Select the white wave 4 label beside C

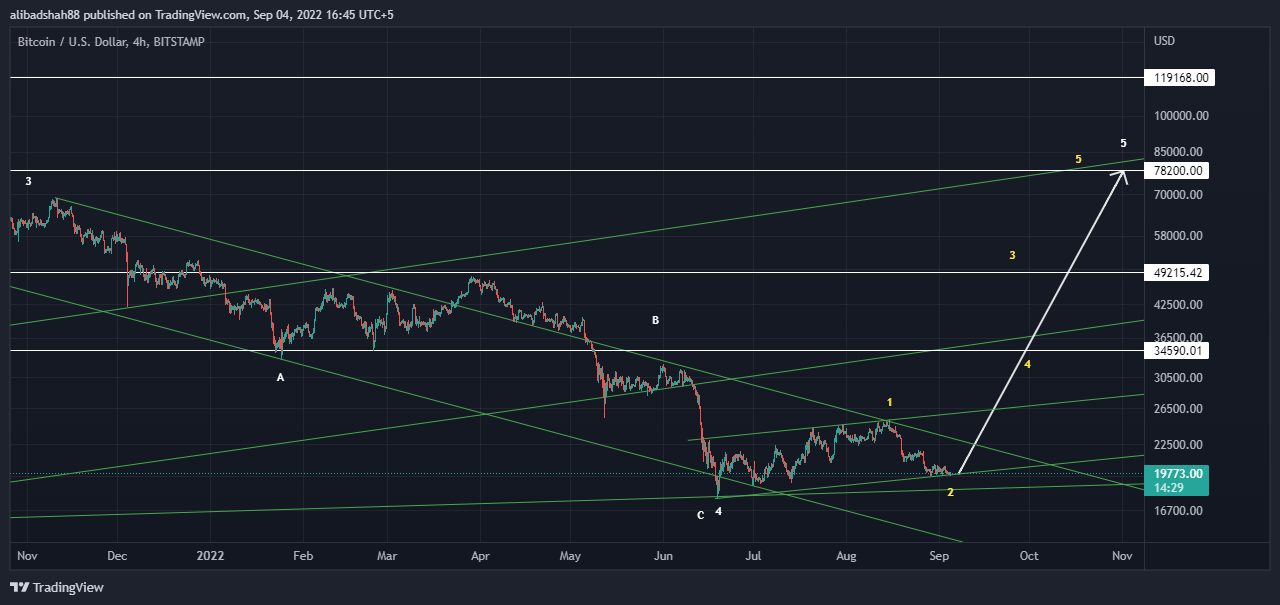point(719,511)
